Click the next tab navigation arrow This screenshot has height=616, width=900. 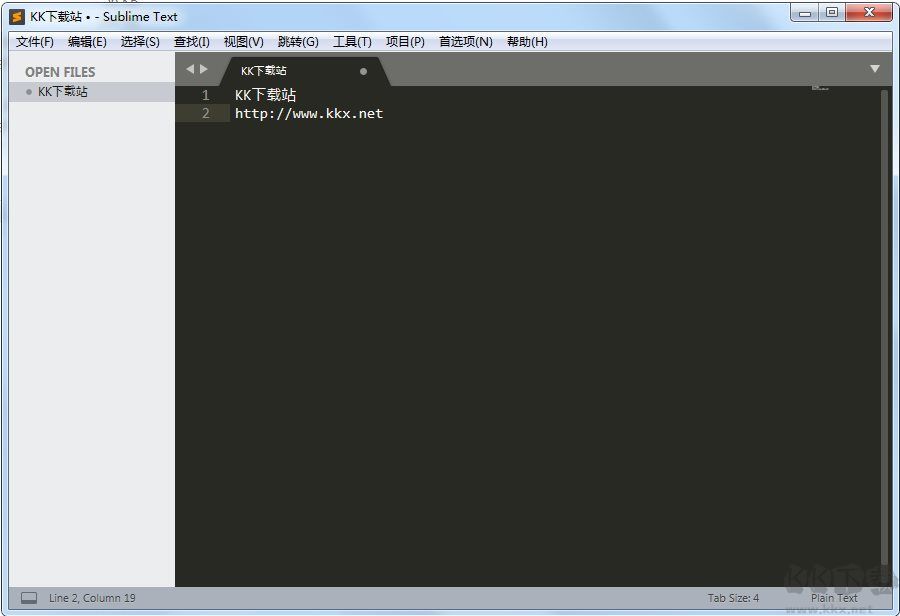[x=203, y=69]
